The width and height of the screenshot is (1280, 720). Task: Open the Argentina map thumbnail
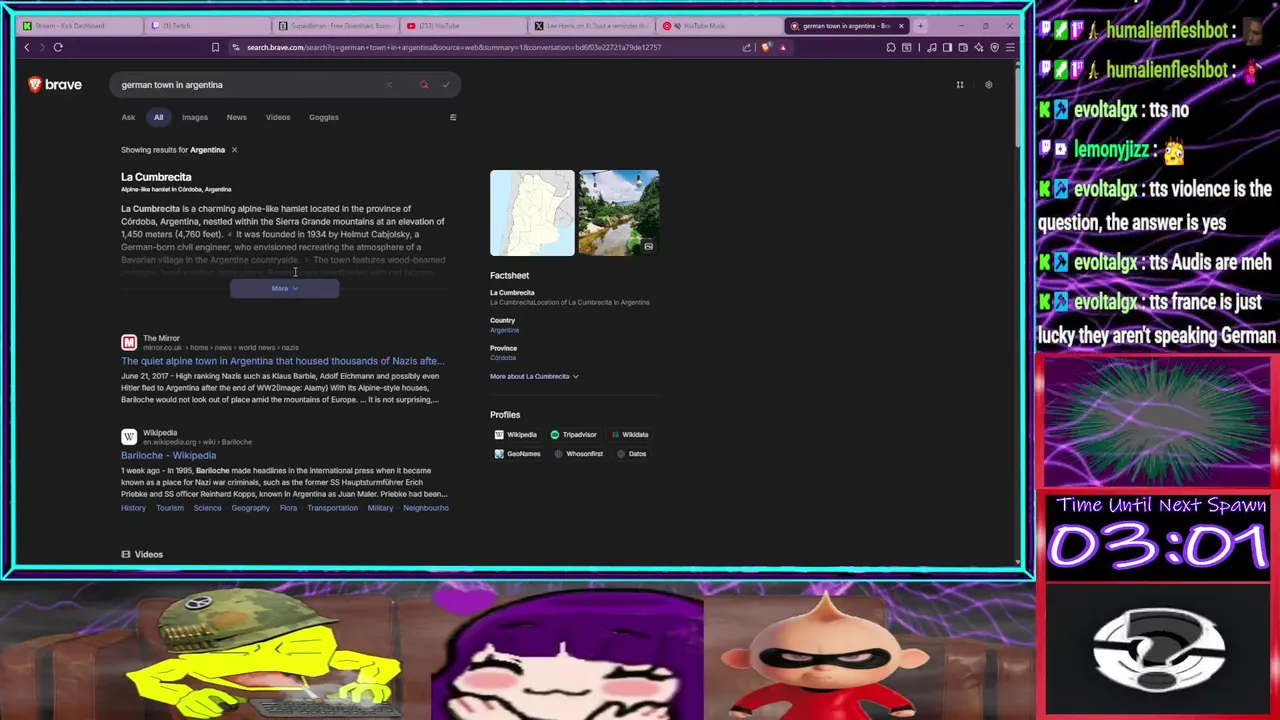point(532,213)
